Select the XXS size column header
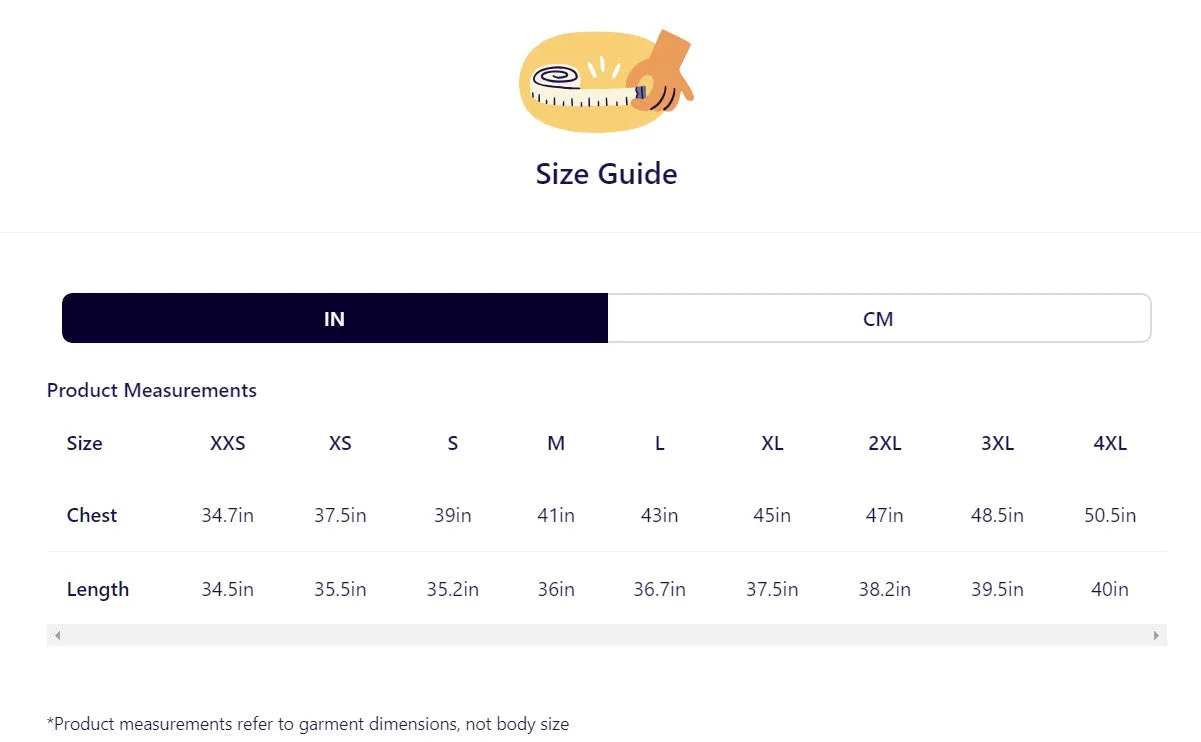The width and height of the screenshot is (1201, 742). 228,443
